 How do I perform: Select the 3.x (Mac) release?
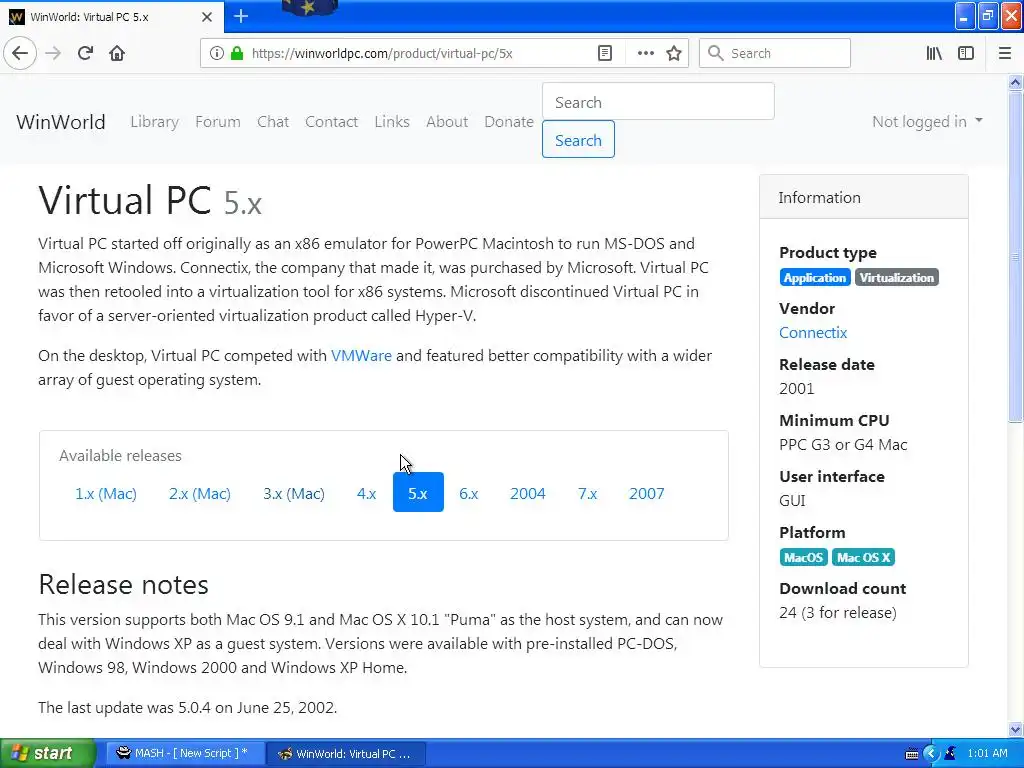pos(294,493)
